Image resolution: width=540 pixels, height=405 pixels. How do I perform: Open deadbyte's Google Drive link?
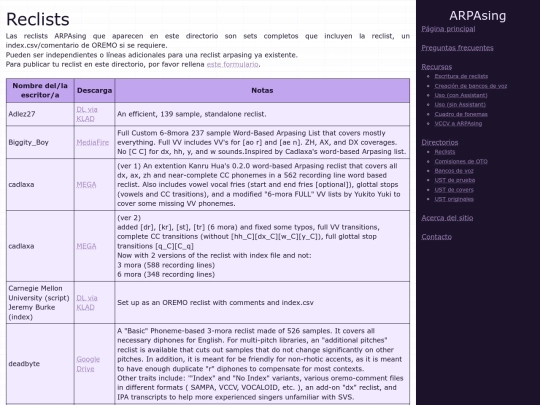[88, 364]
